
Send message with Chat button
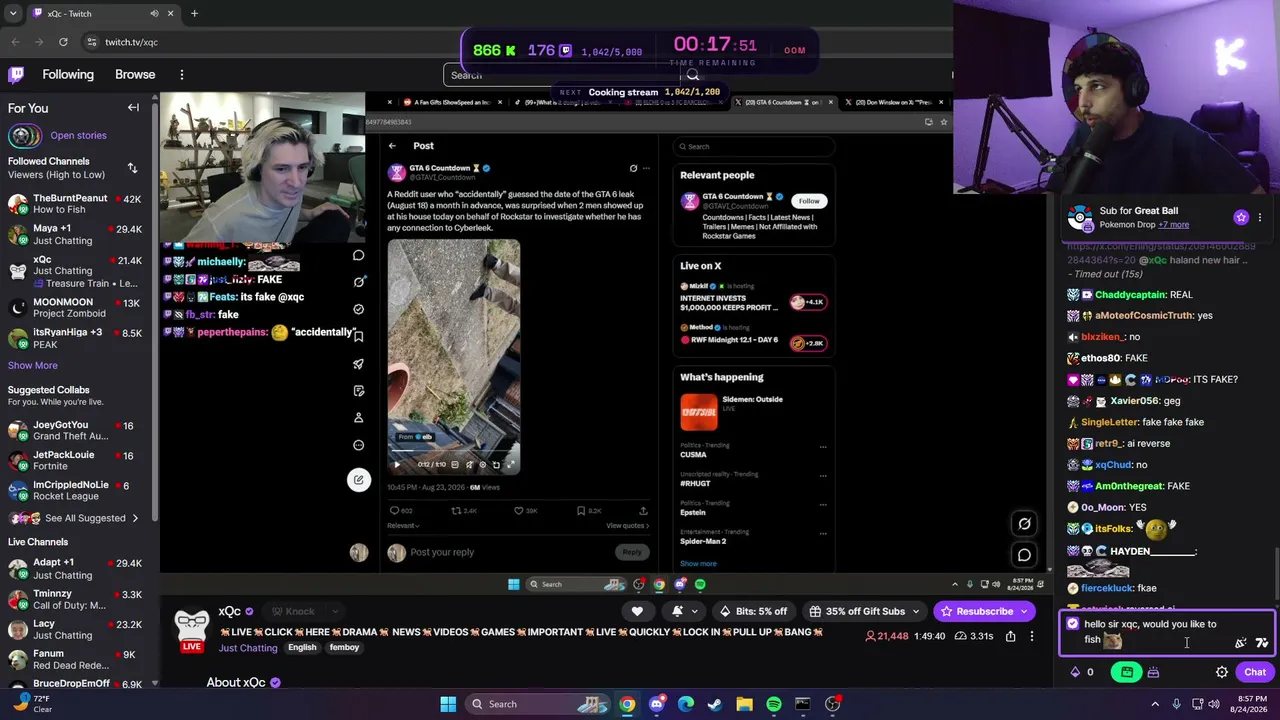[x=1255, y=672]
